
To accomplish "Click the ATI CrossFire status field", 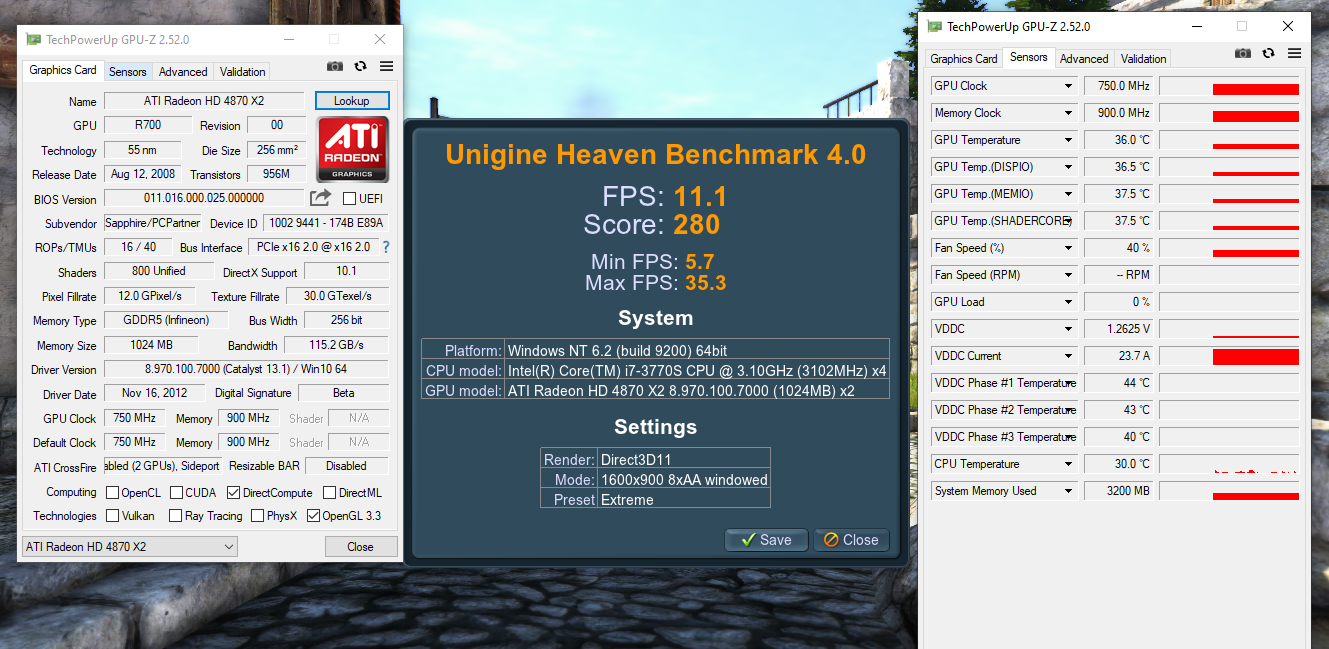I will [162, 466].
